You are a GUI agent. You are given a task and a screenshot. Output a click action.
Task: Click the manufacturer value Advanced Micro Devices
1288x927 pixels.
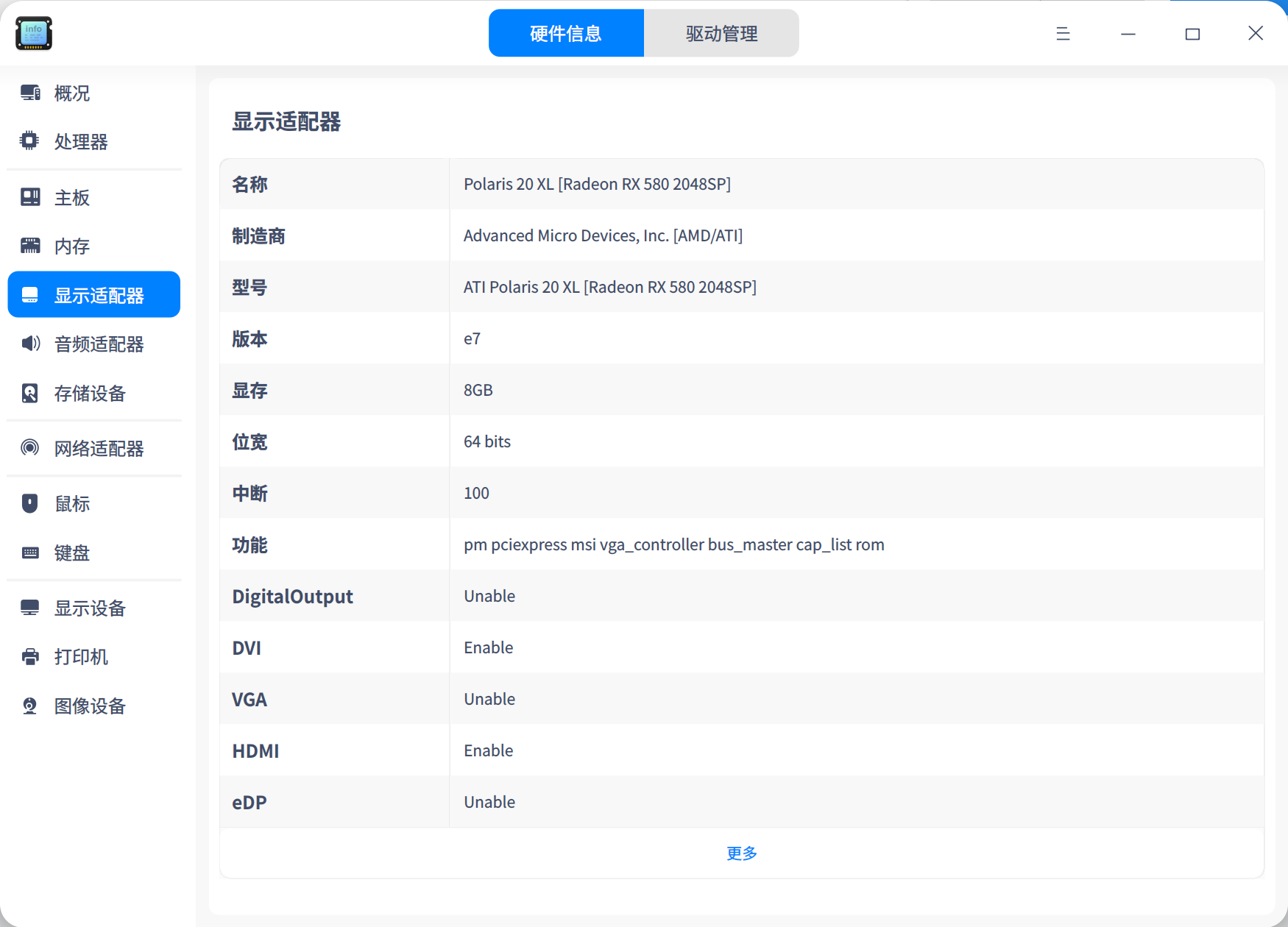point(603,235)
